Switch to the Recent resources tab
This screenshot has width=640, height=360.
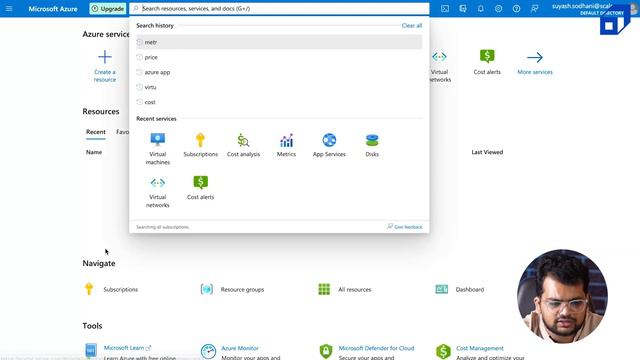tap(96, 132)
